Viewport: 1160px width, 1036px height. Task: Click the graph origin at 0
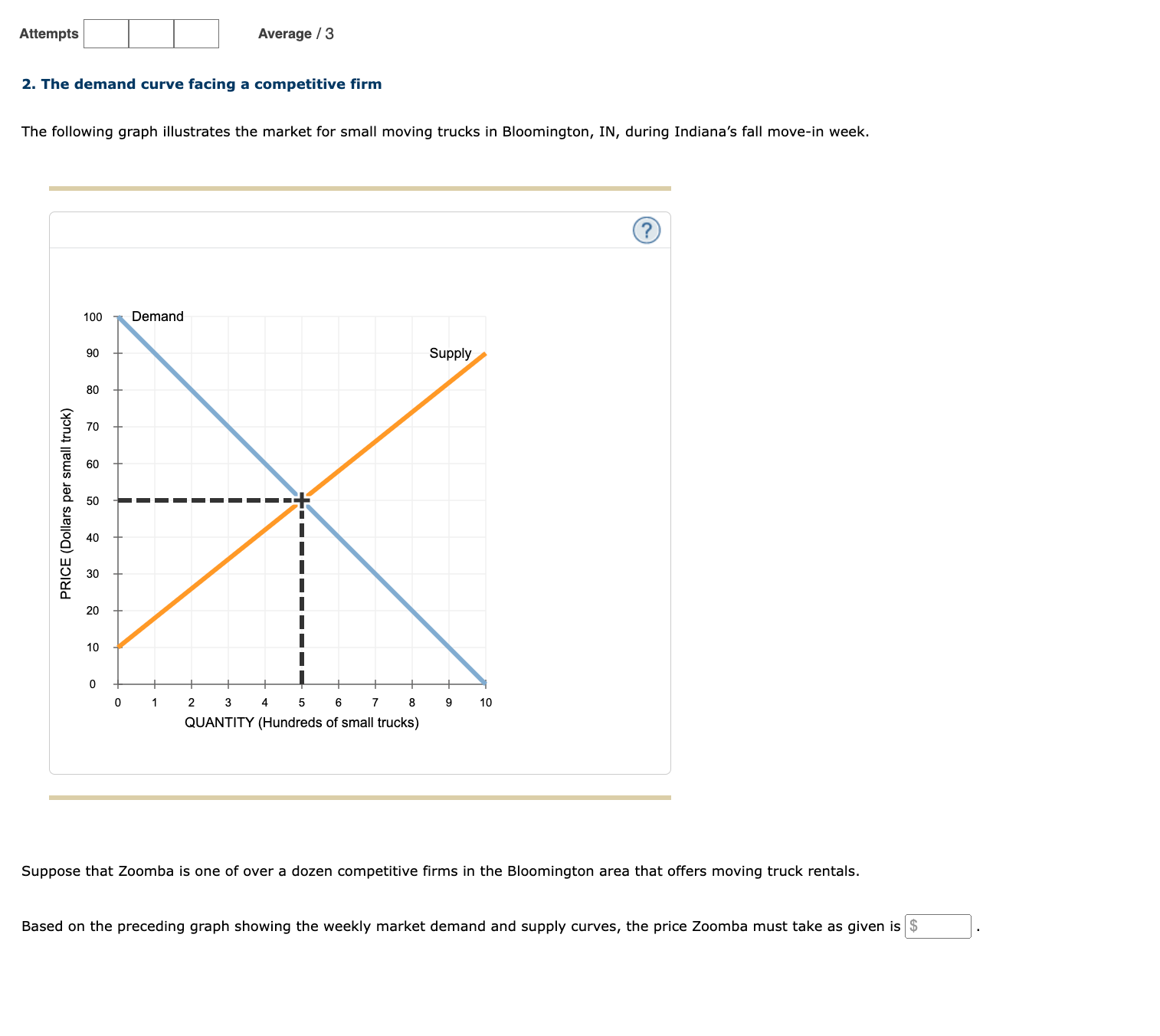coord(117,701)
